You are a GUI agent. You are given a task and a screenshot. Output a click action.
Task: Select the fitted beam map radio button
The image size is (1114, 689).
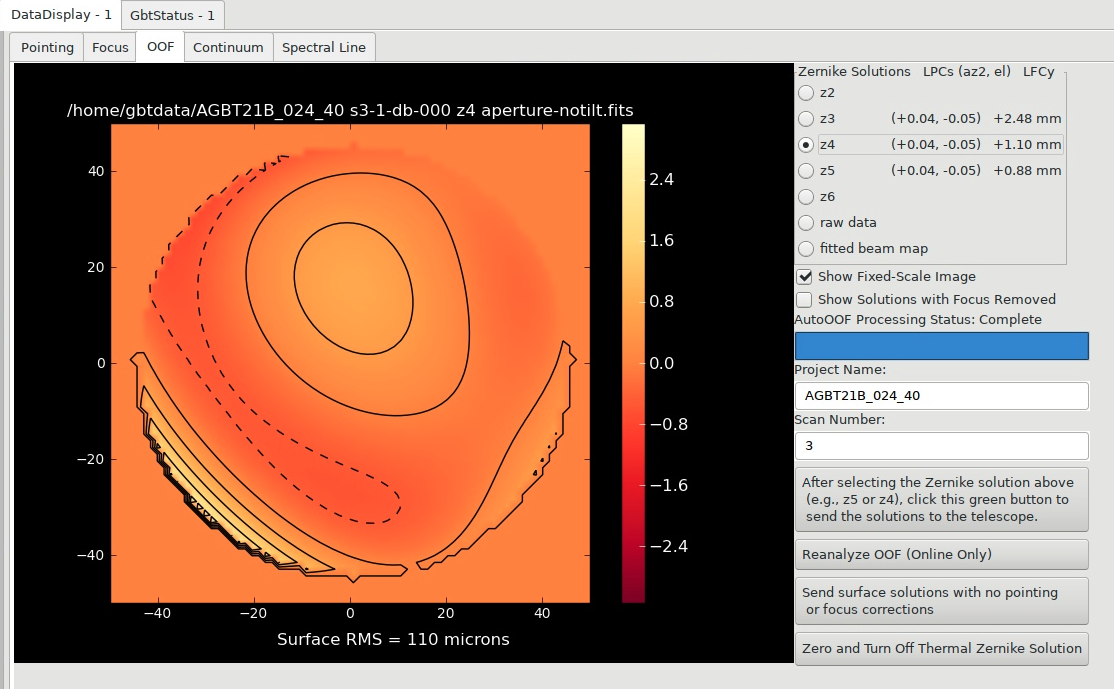point(806,249)
